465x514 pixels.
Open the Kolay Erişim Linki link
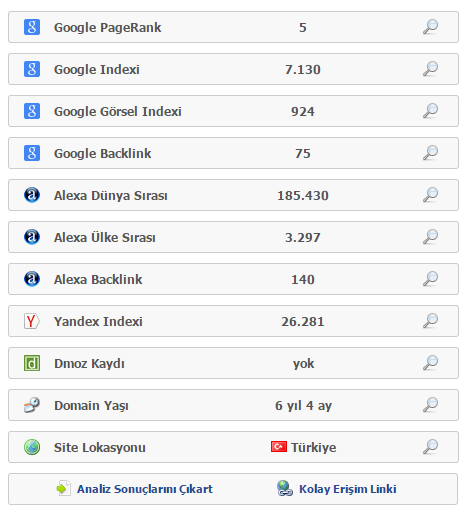coord(348,489)
